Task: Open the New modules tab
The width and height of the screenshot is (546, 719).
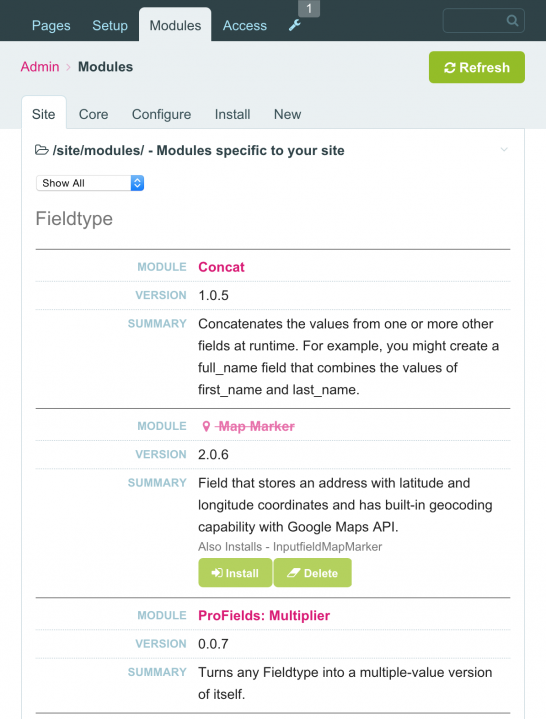Action: pyautogui.click(x=287, y=114)
